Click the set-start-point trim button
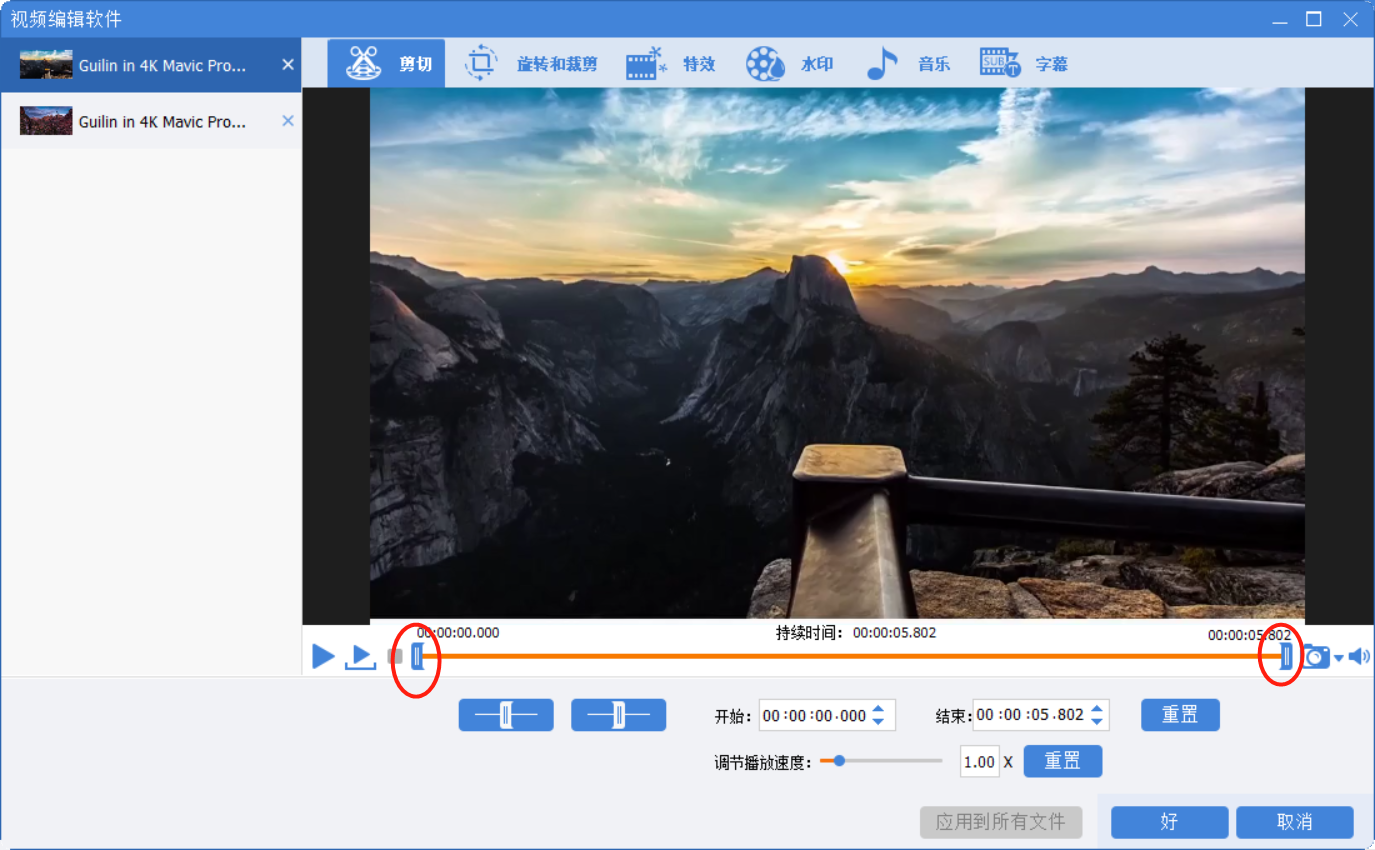 506,715
